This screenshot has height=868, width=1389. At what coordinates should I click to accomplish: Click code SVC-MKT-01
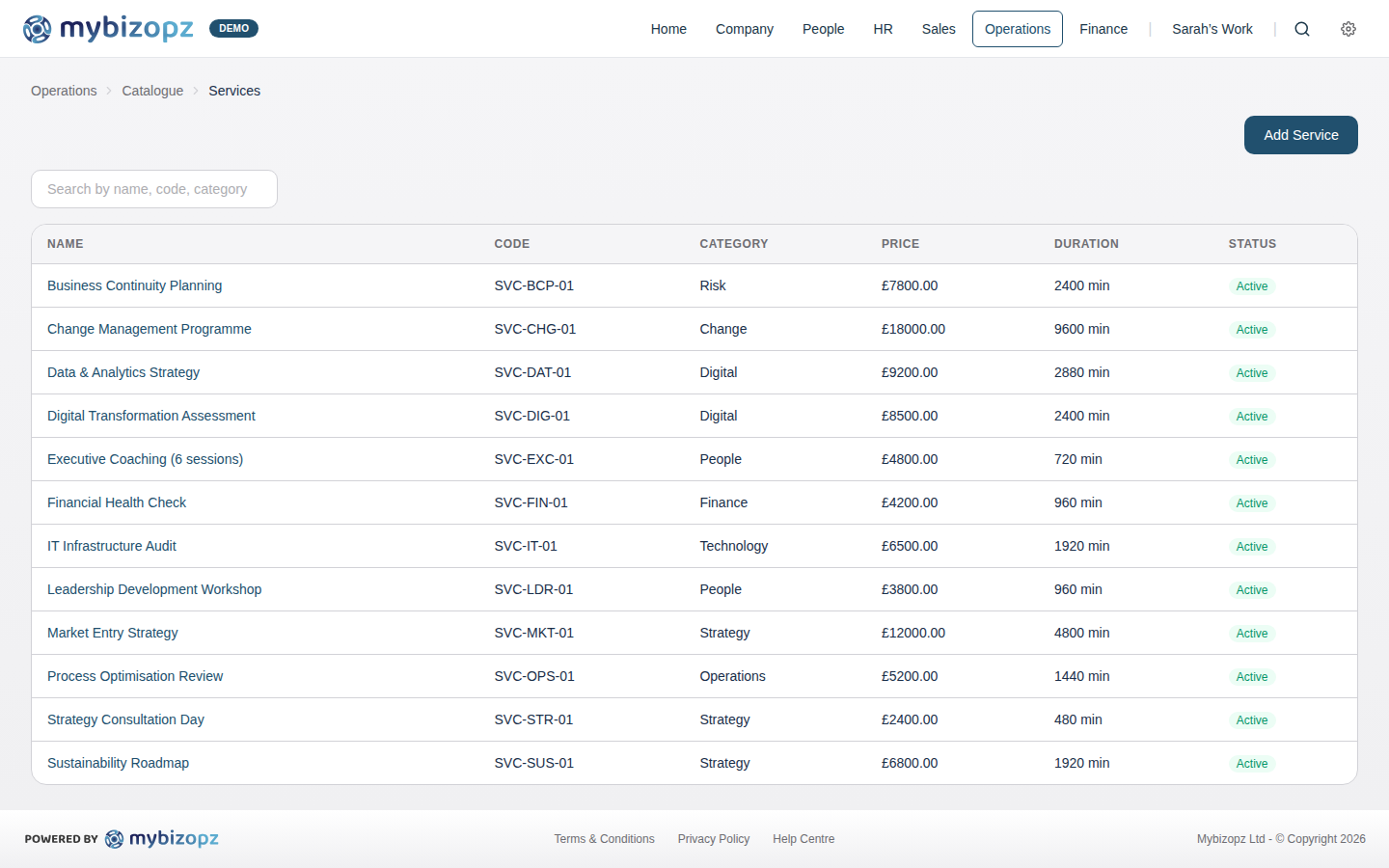[534, 633]
